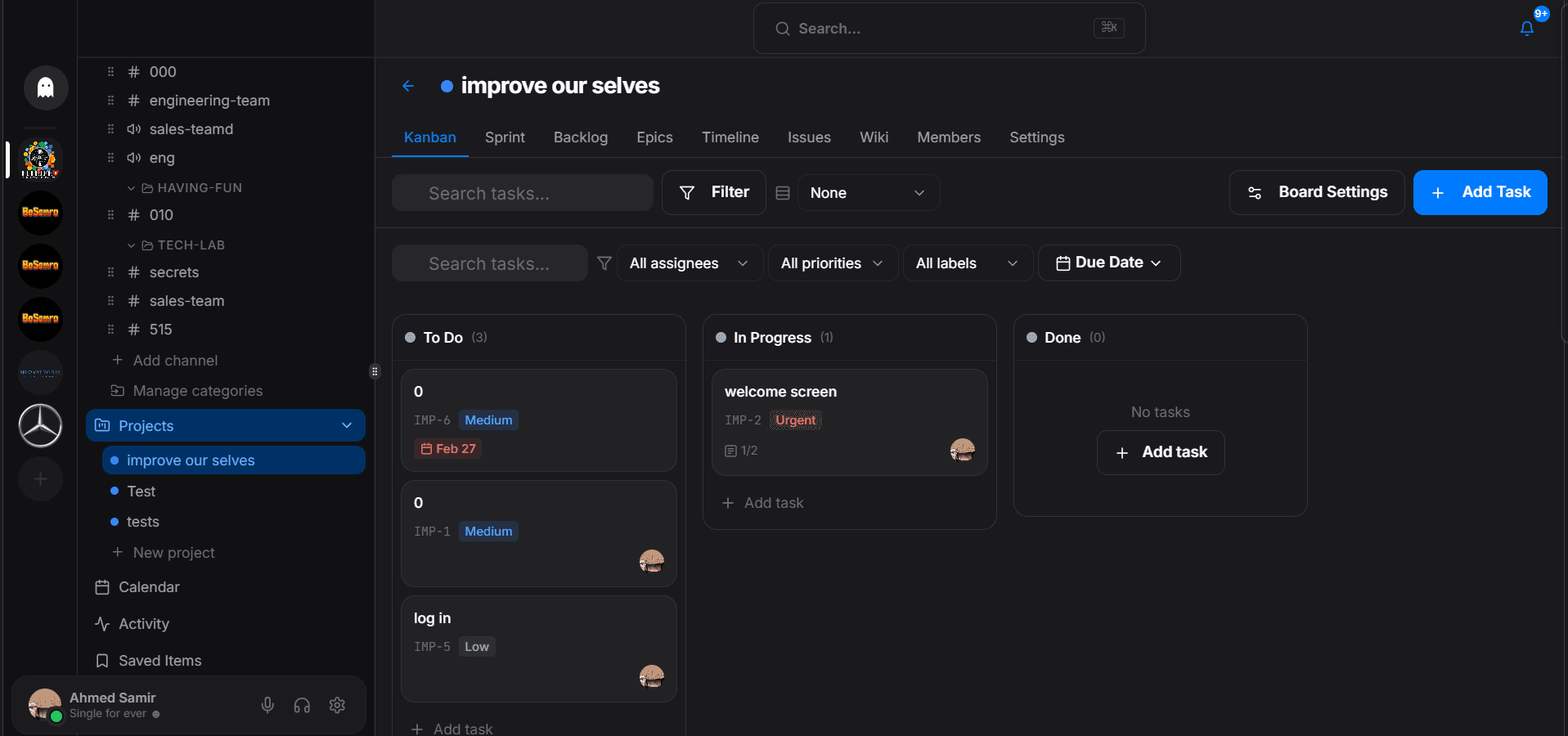Collapse the Projects section

pos(347,425)
